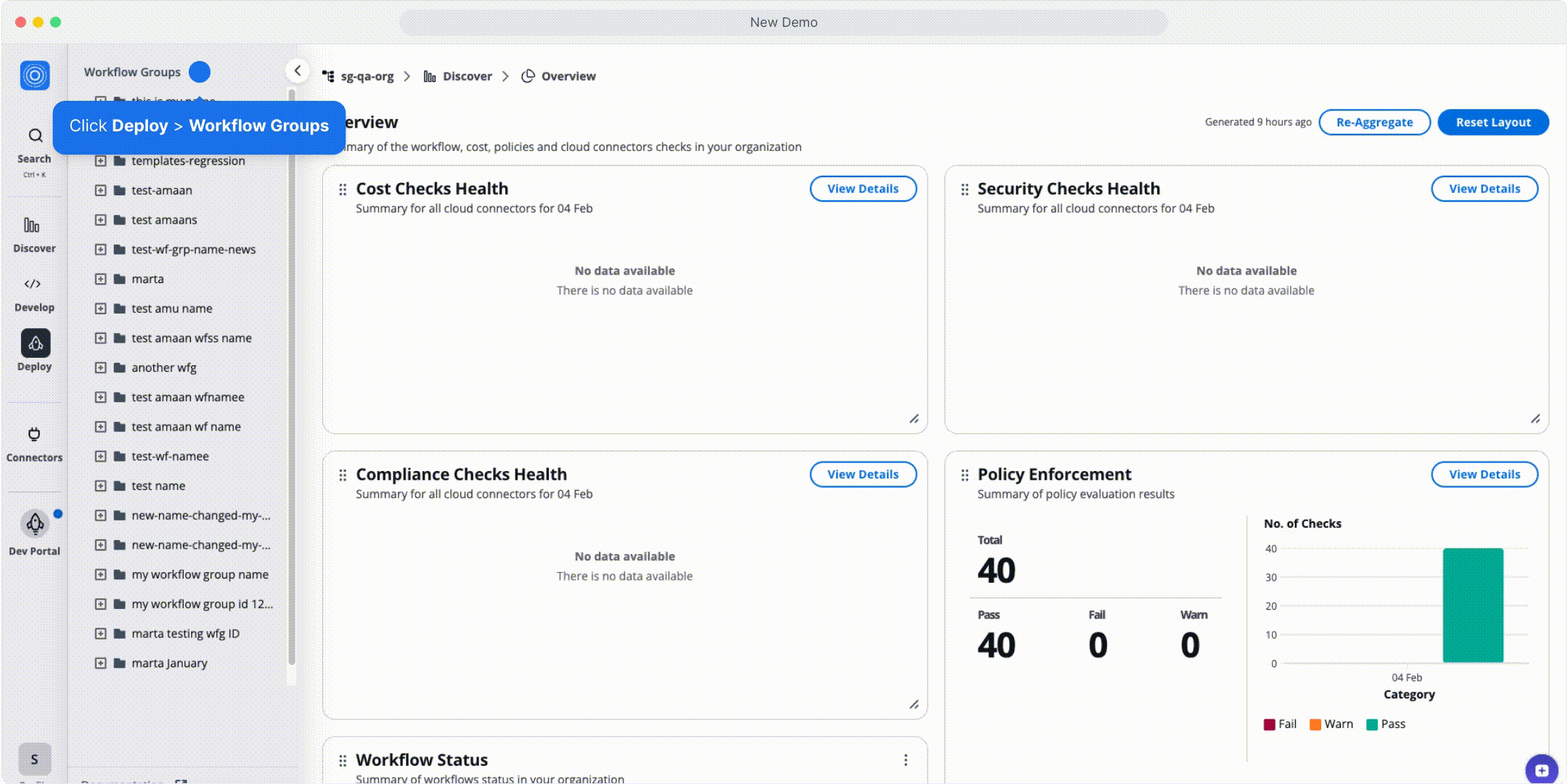The height and width of the screenshot is (784, 1568).
Task: Open Overview from the breadcrumb
Action: coord(568,75)
